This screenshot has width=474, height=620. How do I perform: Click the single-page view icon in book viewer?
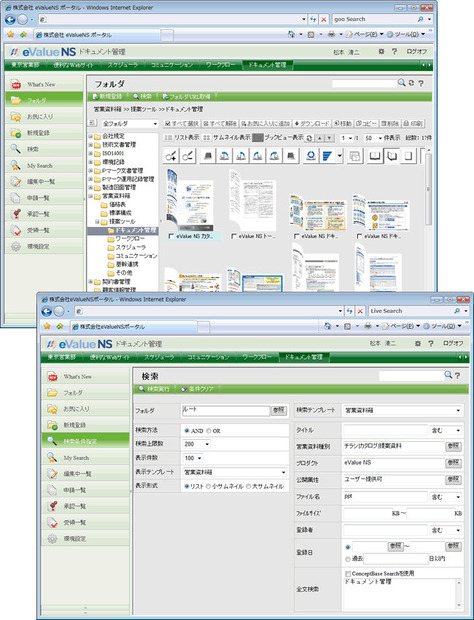pos(408,156)
